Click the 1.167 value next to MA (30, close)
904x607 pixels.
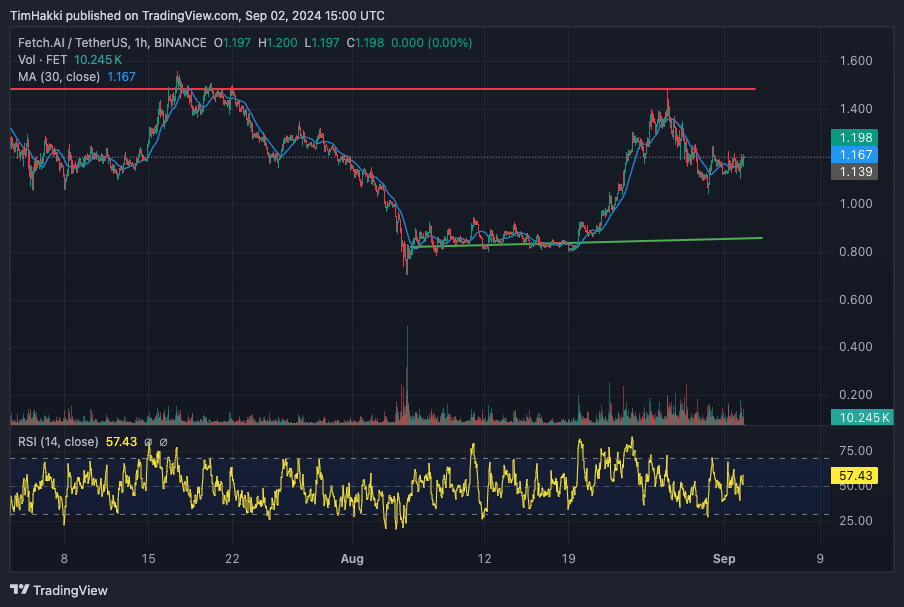click(x=121, y=77)
